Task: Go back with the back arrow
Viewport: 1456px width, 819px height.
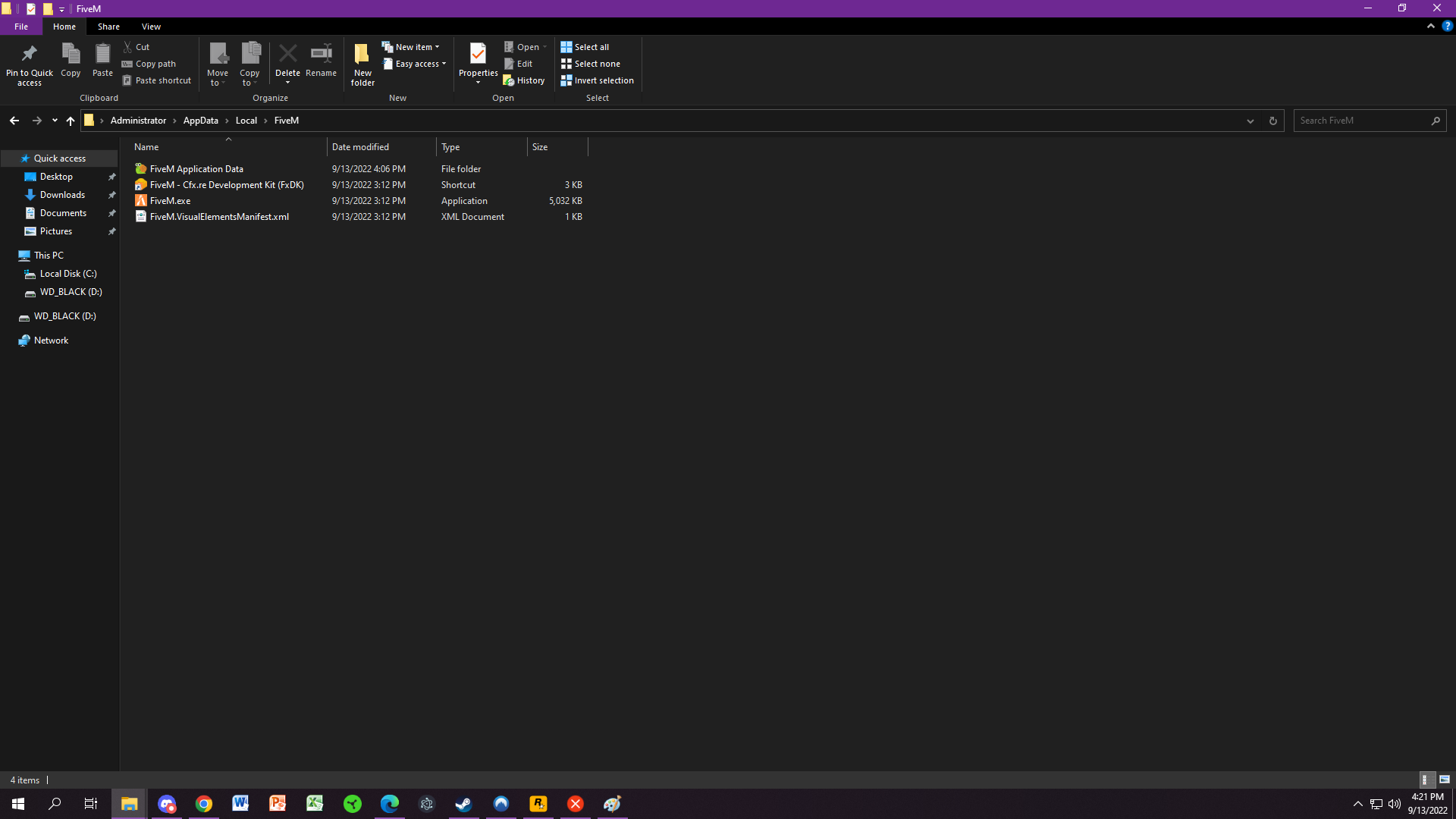Action: [14, 121]
